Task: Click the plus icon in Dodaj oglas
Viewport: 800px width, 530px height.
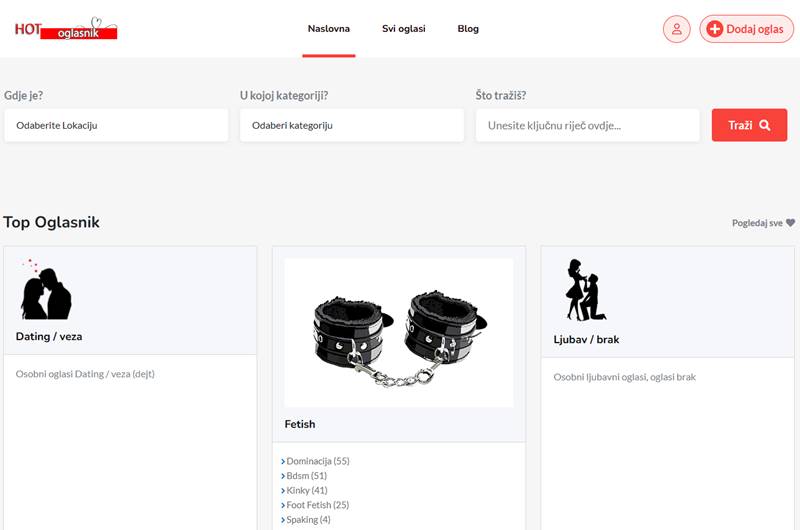Action: pos(714,29)
